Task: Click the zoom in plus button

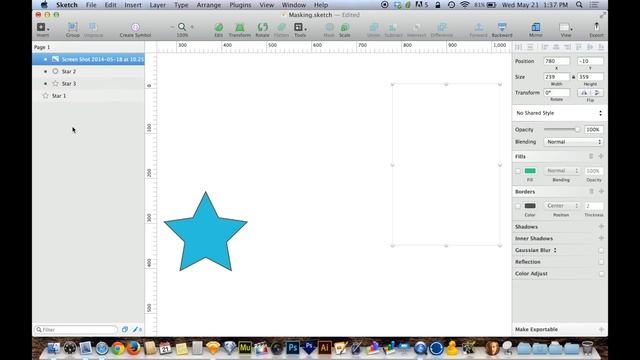Action: (192, 27)
